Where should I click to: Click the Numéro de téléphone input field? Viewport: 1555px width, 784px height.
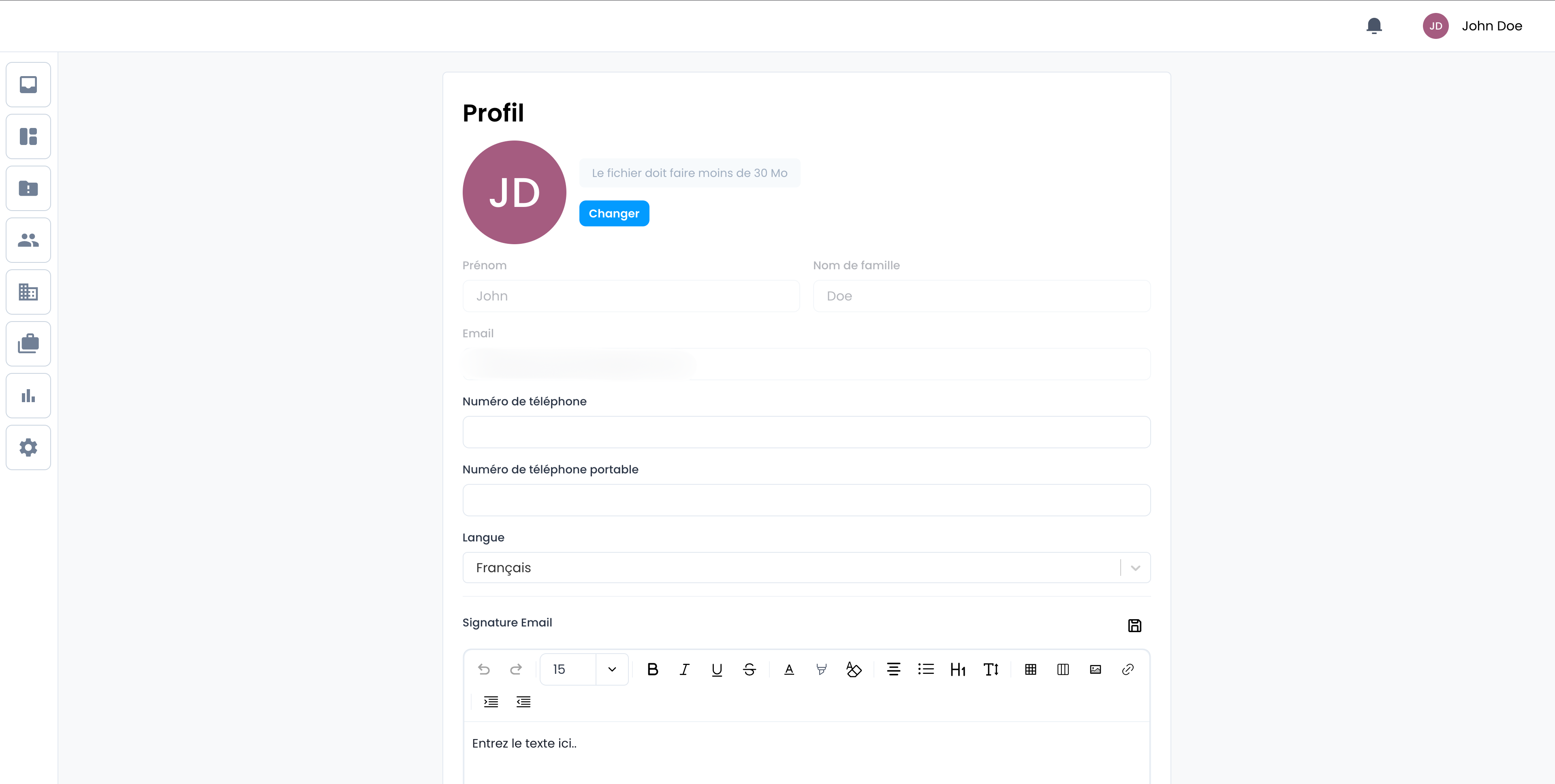coord(806,432)
